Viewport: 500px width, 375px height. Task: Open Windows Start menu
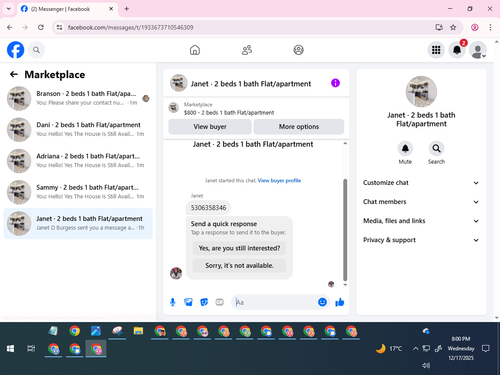click(10, 349)
